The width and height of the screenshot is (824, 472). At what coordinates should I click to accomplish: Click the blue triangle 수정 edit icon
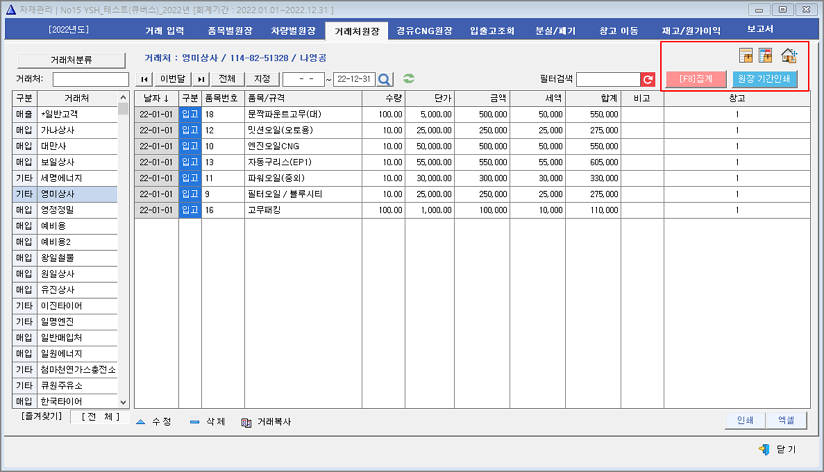(x=140, y=422)
